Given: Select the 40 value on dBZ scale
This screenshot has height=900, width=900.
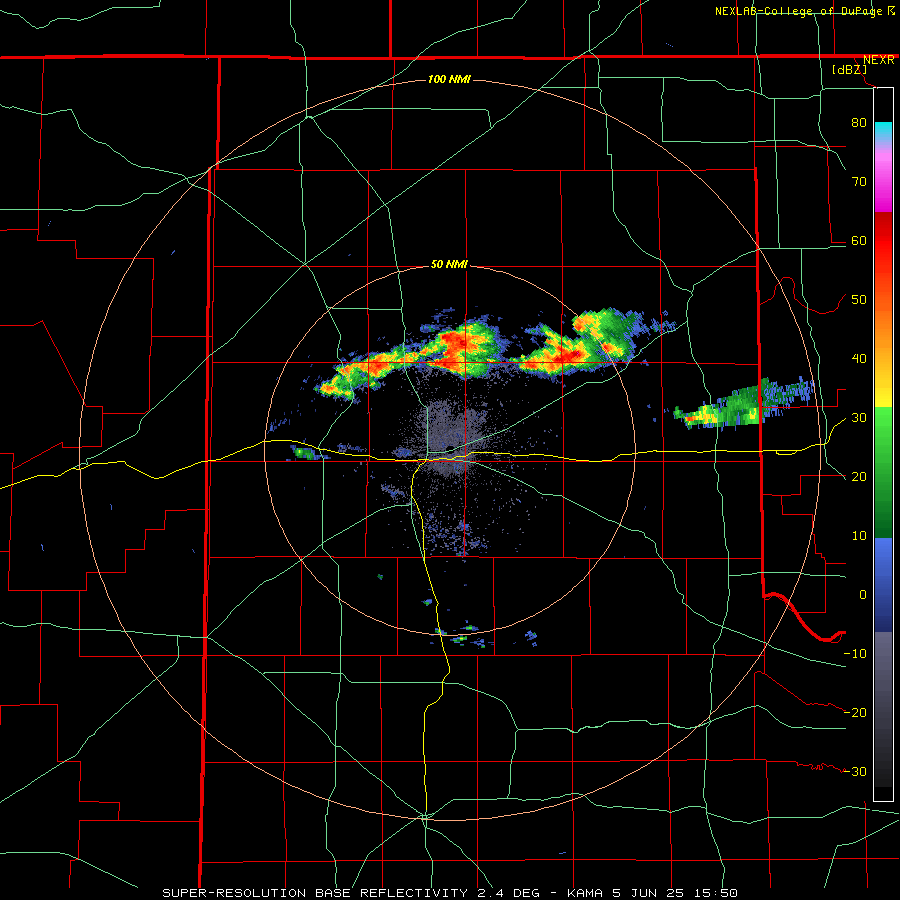Looking at the screenshot, I should click(x=859, y=359).
